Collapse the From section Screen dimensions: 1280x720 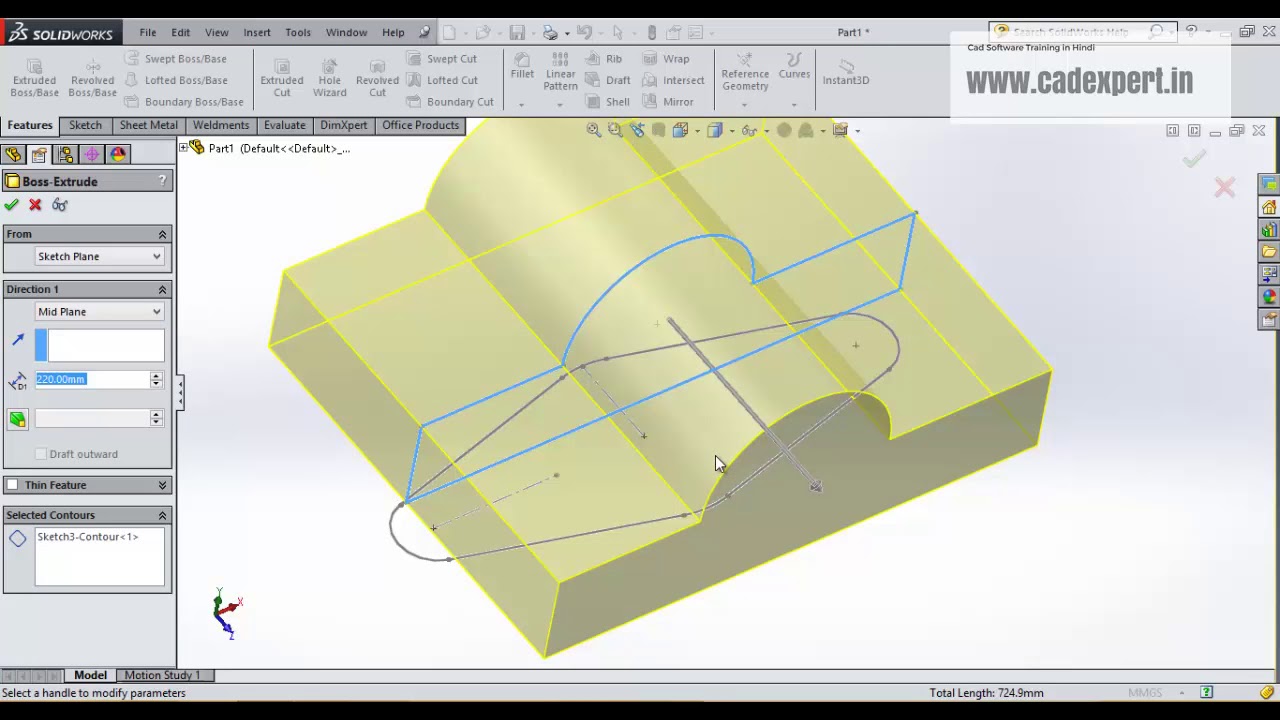(x=162, y=234)
